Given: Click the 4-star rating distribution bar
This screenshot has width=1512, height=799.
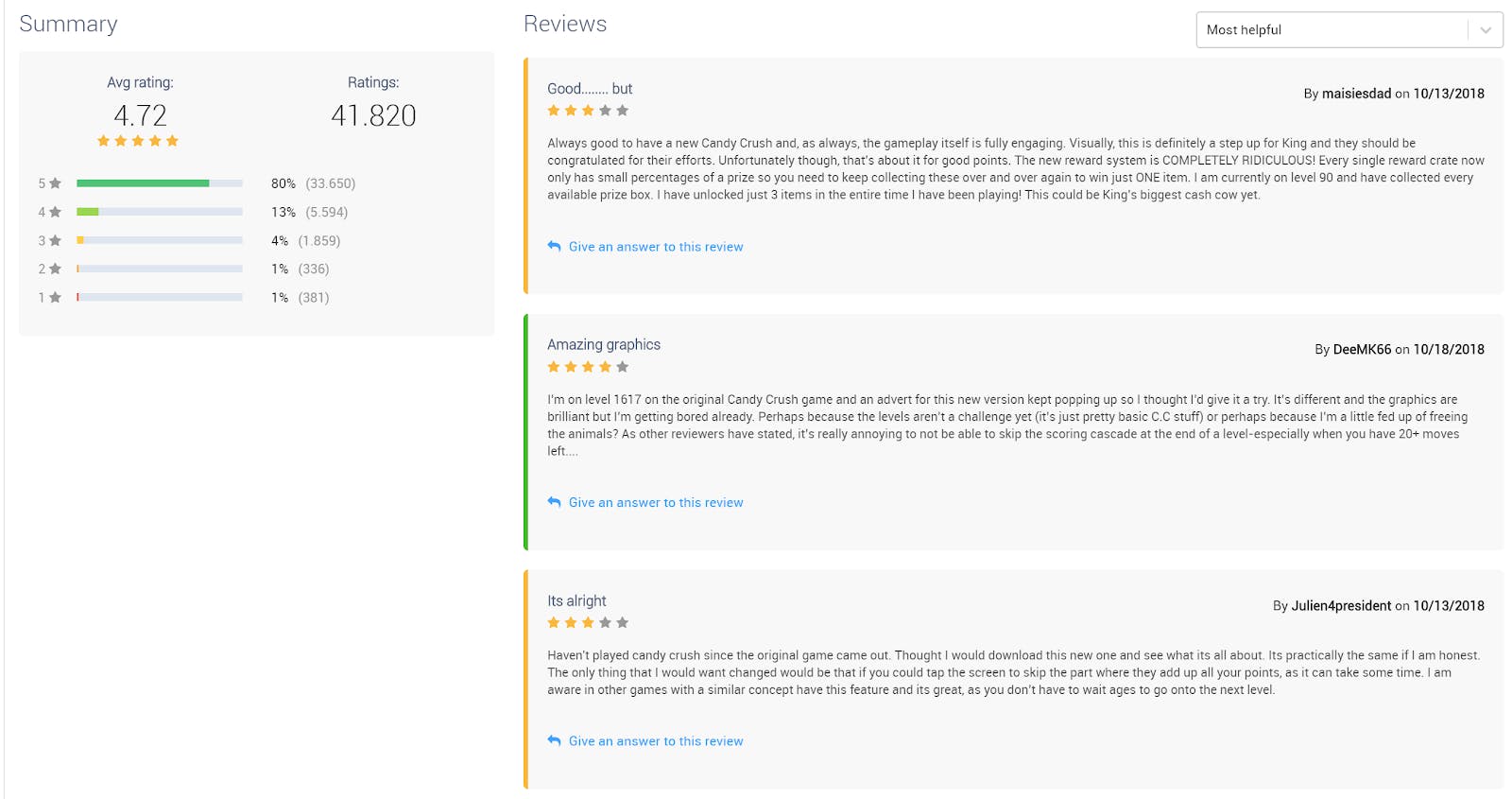Looking at the screenshot, I should [x=160, y=212].
